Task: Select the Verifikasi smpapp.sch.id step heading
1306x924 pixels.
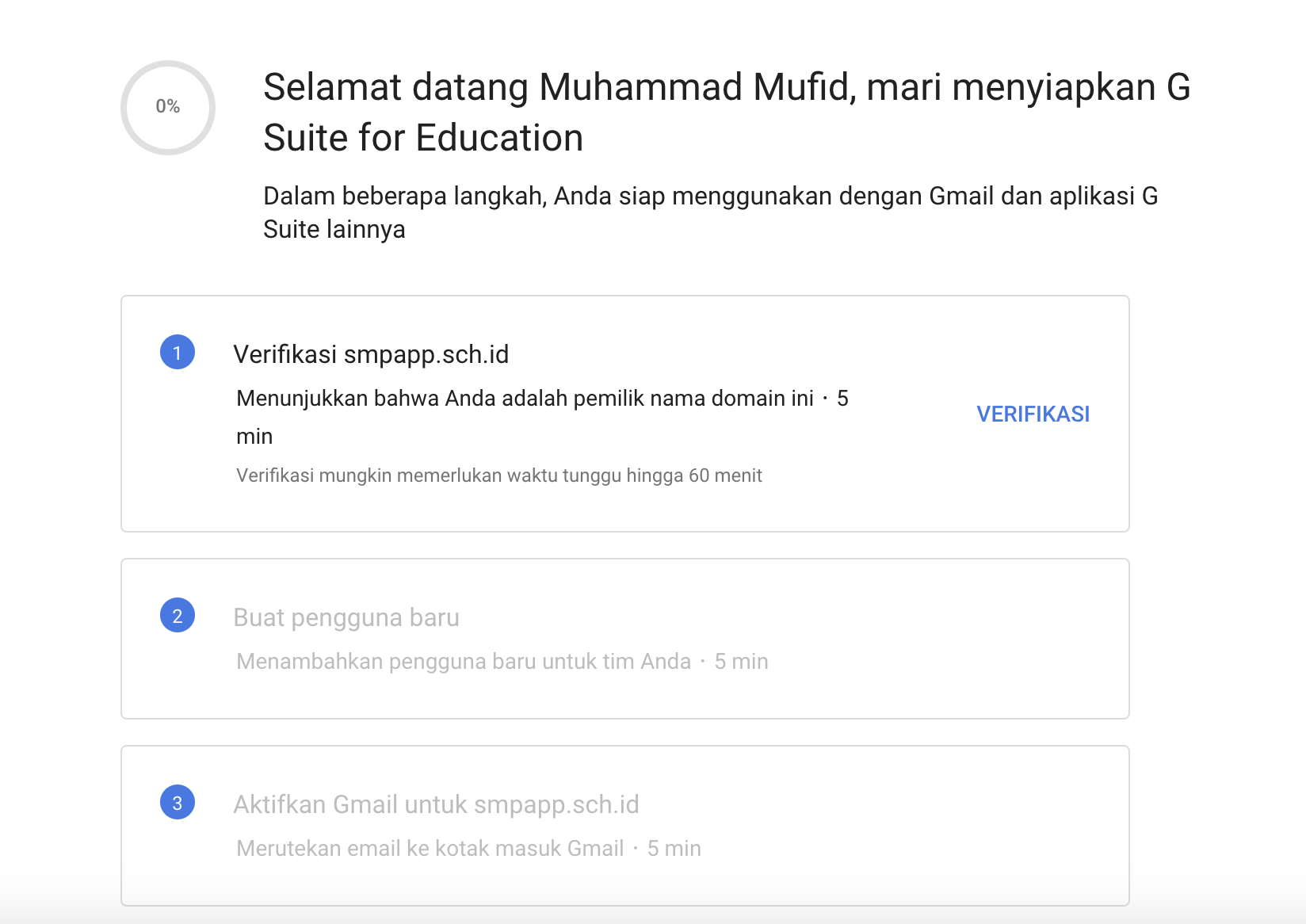Action: pyautogui.click(x=371, y=355)
